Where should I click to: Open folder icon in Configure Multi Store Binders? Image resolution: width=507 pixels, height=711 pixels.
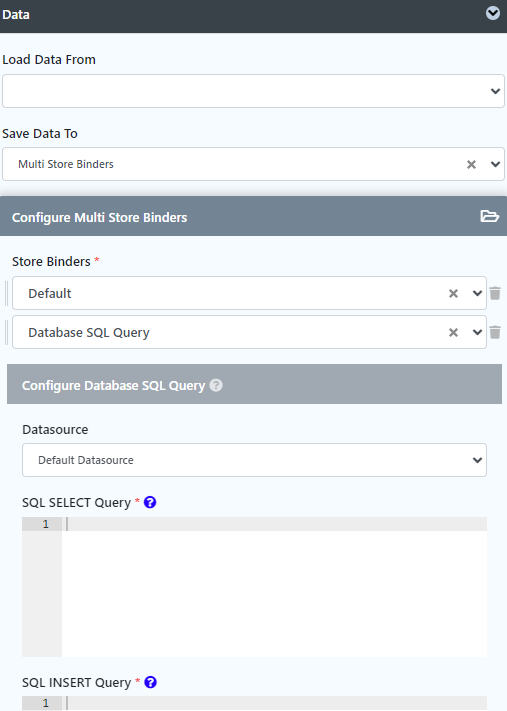(489, 216)
